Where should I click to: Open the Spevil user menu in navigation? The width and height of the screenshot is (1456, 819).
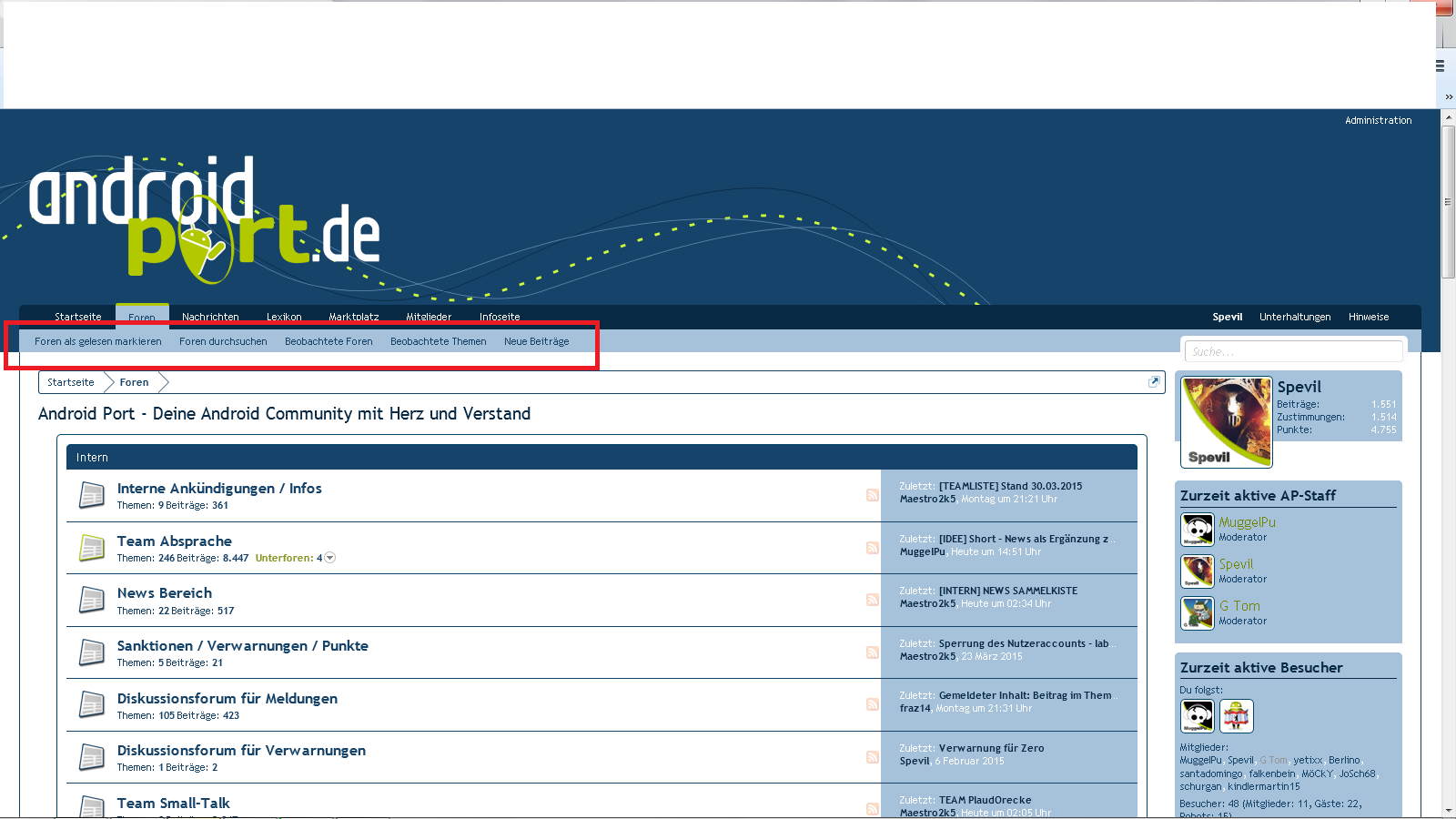[1227, 317]
